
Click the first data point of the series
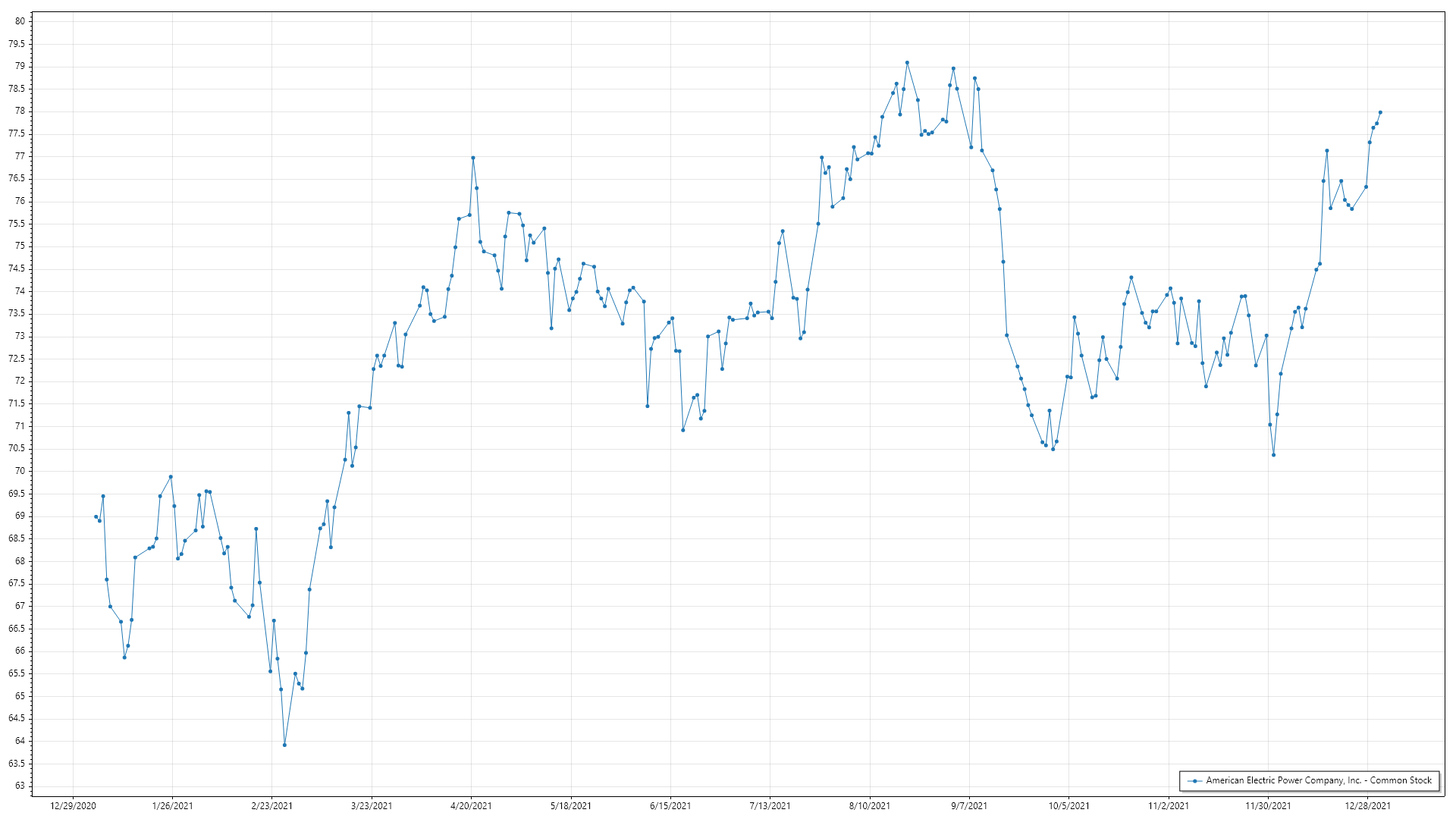(96, 517)
